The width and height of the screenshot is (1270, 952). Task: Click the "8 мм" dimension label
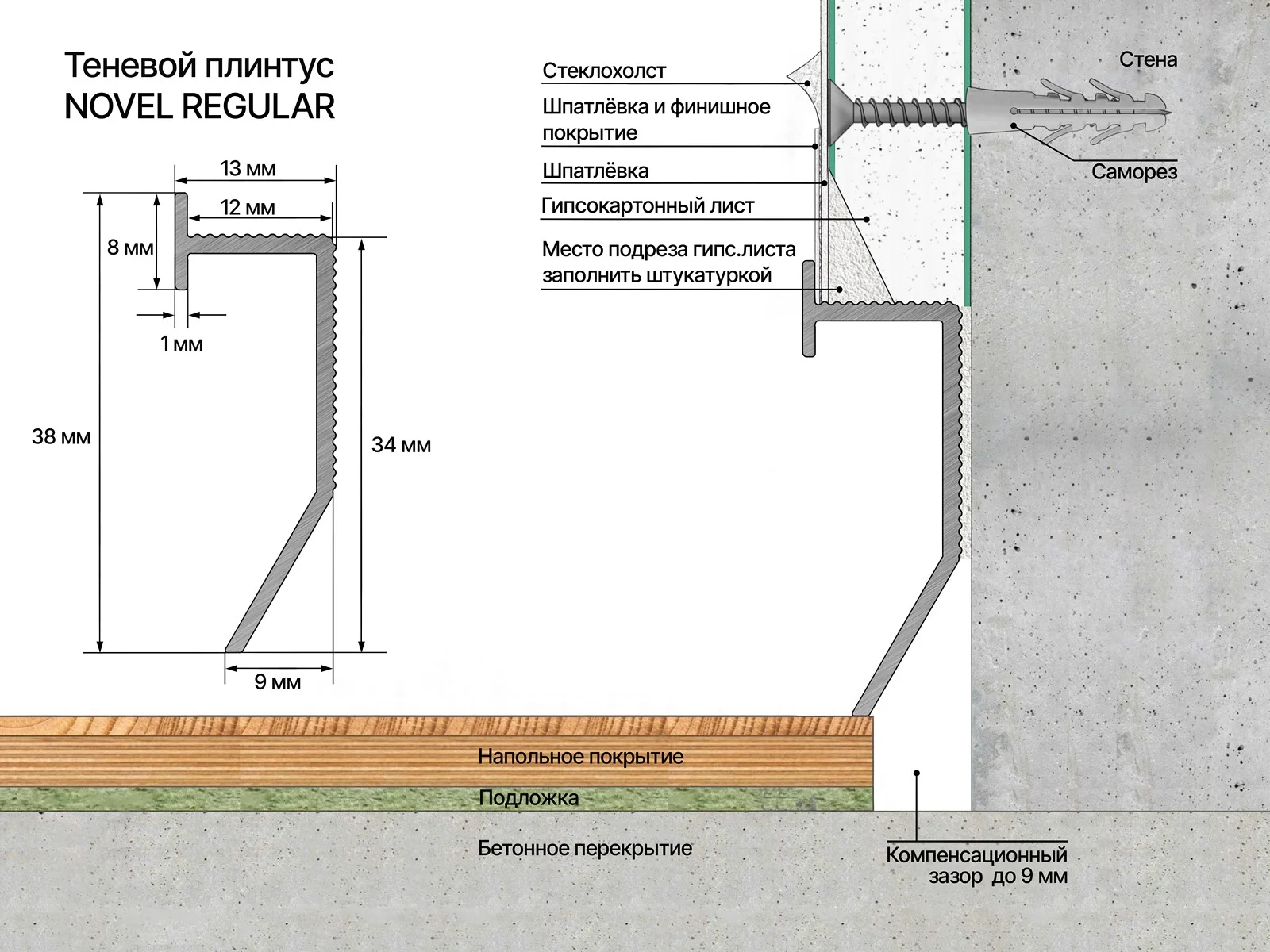[x=130, y=248]
